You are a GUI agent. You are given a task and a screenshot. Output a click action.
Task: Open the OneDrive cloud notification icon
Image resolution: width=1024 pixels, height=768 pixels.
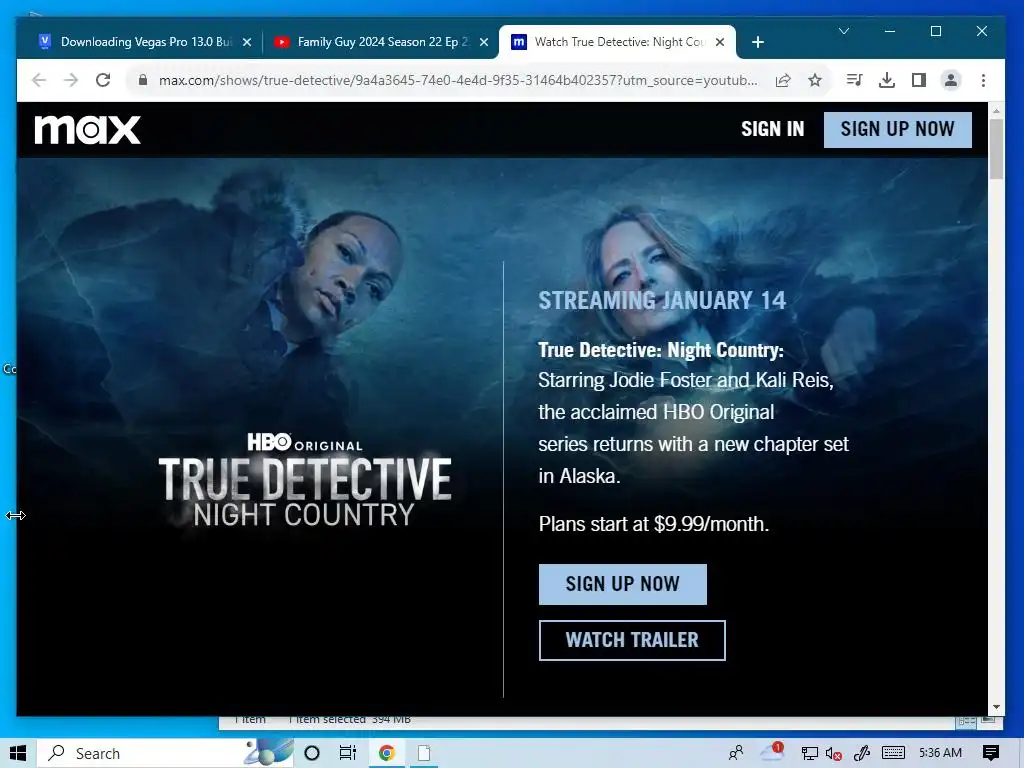pyautogui.click(x=771, y=752)
